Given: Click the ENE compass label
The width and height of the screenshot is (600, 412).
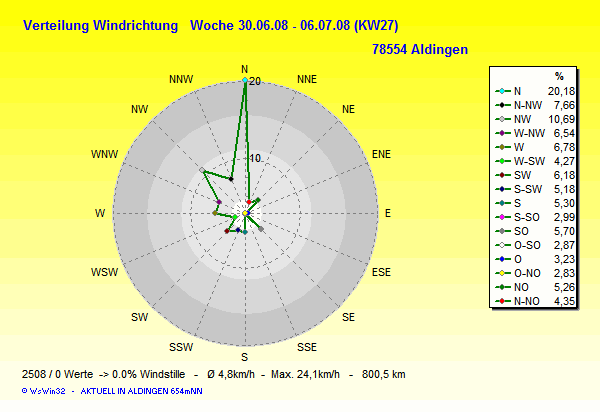Looking at the screenshot, I should pyautogui.click(x=381, y=154).
